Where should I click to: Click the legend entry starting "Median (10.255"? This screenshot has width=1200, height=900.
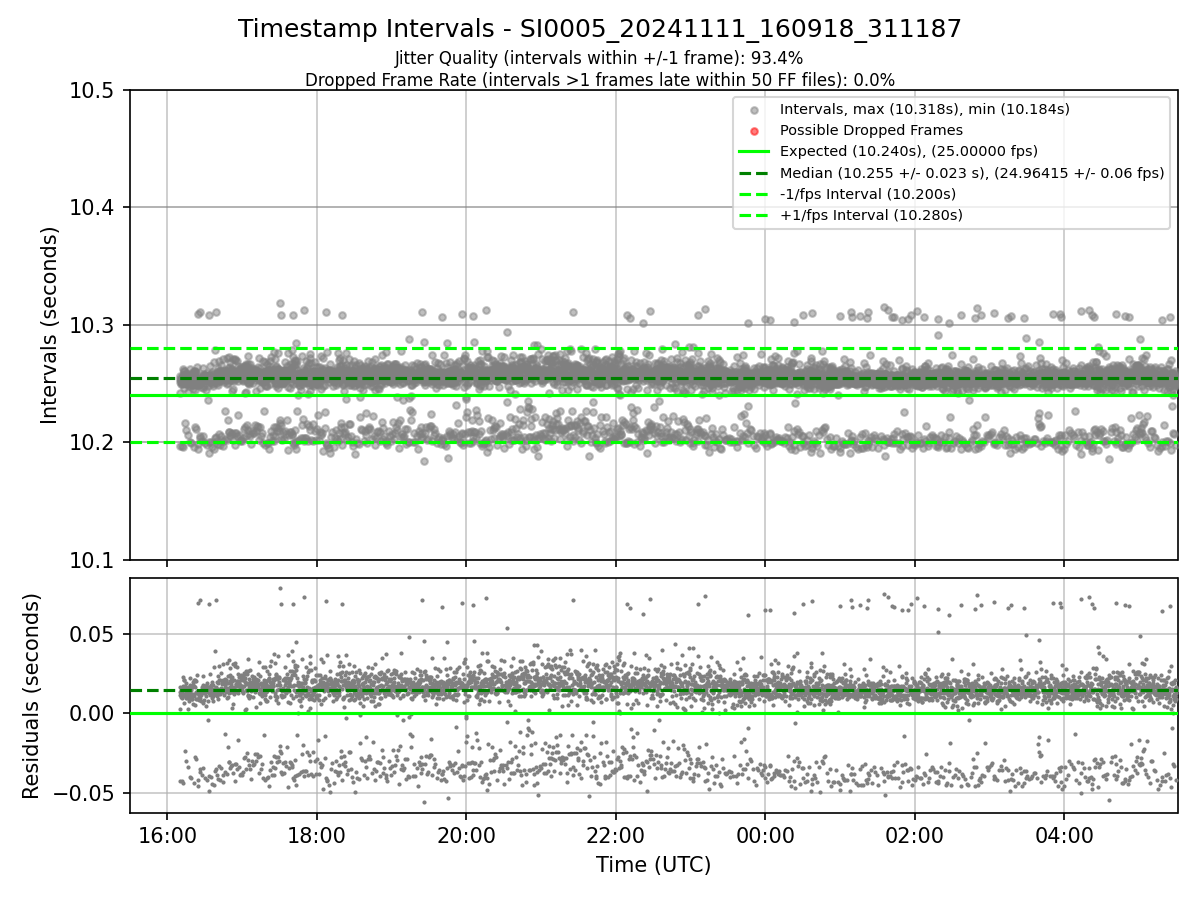point(972,172)
